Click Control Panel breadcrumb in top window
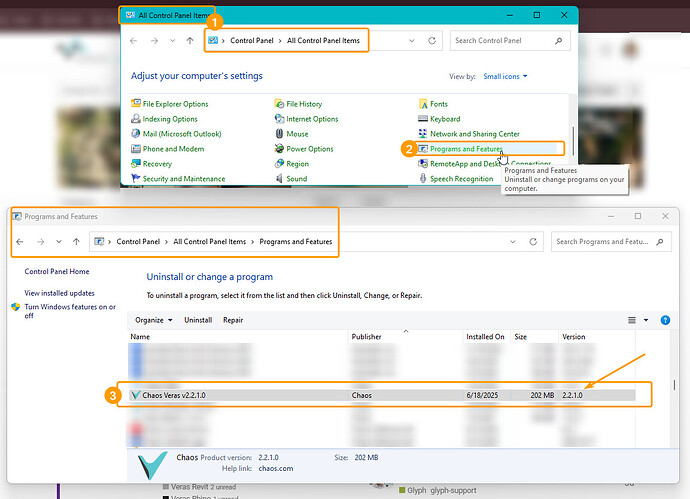Viewport: 690px width, 499px height. pyautogui.click(x=252, y=40)
